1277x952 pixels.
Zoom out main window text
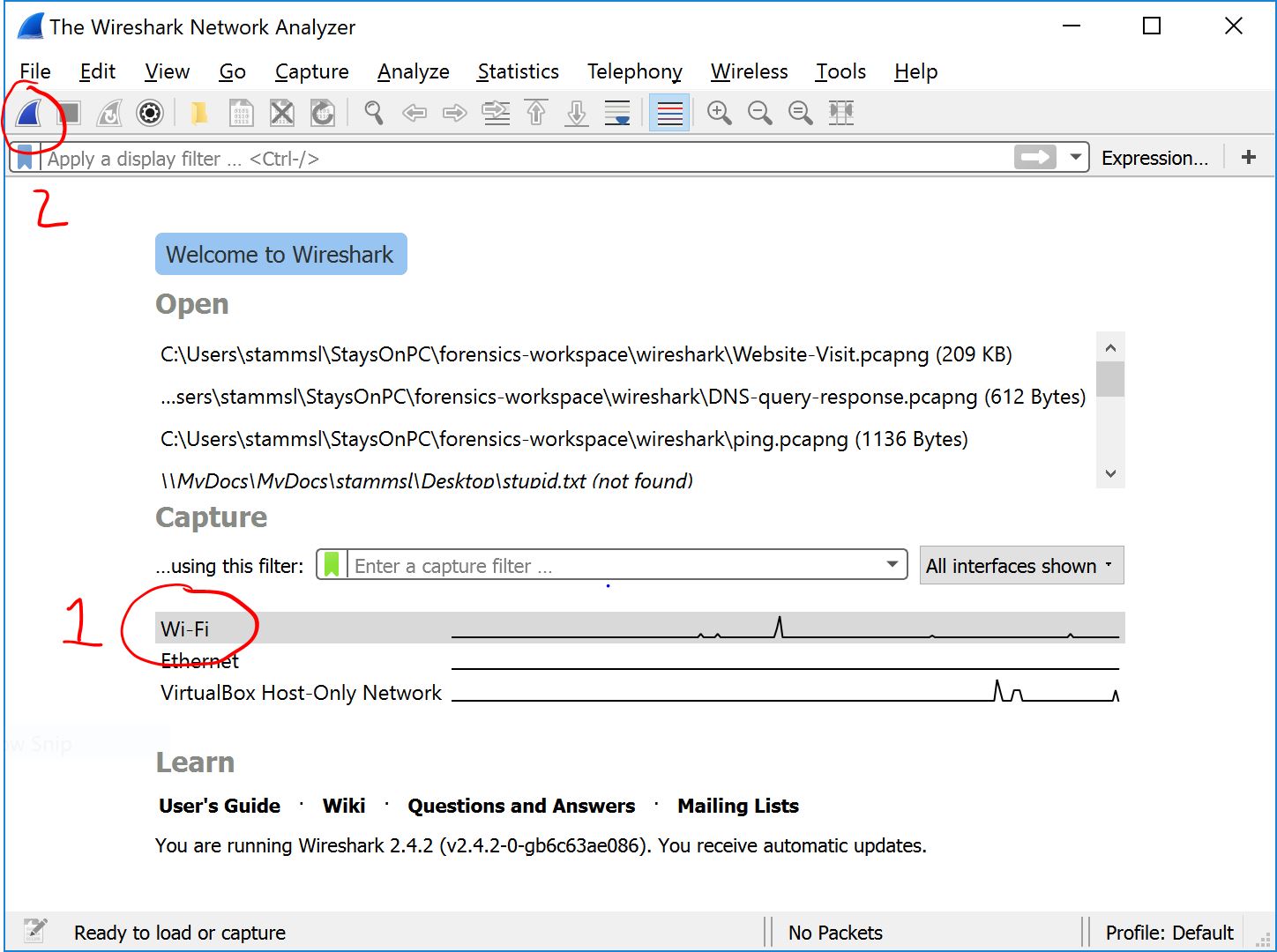click(x=760, y=113)
